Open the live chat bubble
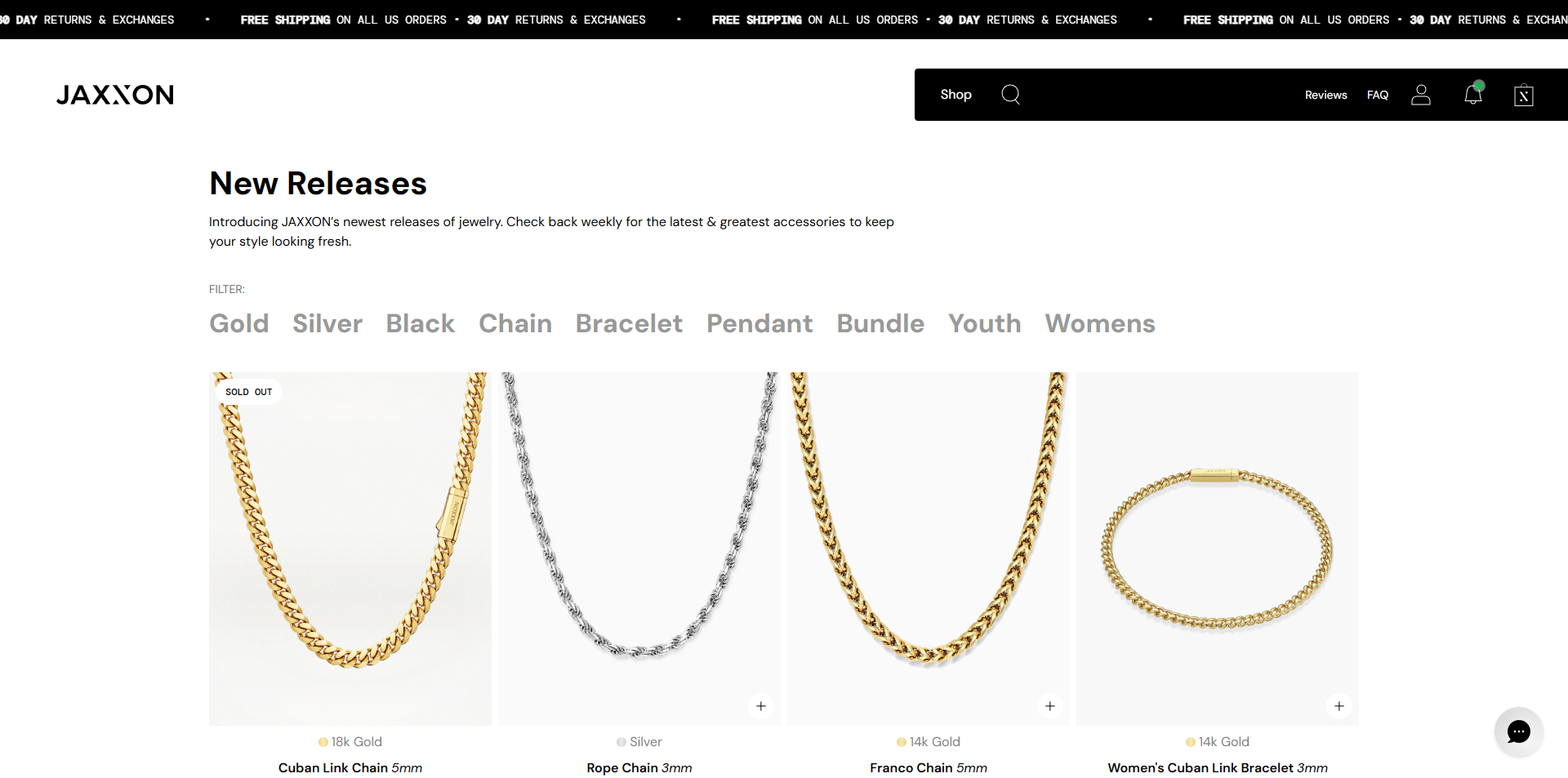Viewport: 1568px width, 778px height. pos(1518,731)
